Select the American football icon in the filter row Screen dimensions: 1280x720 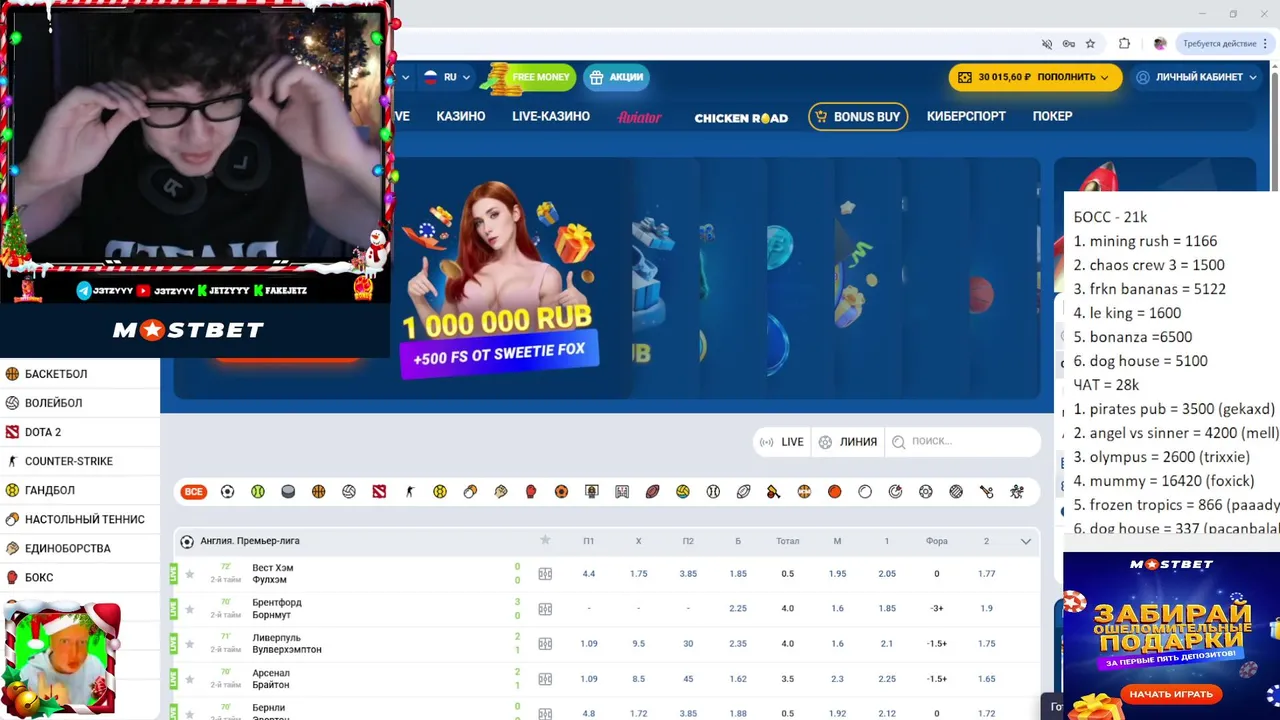coord(652,491)
